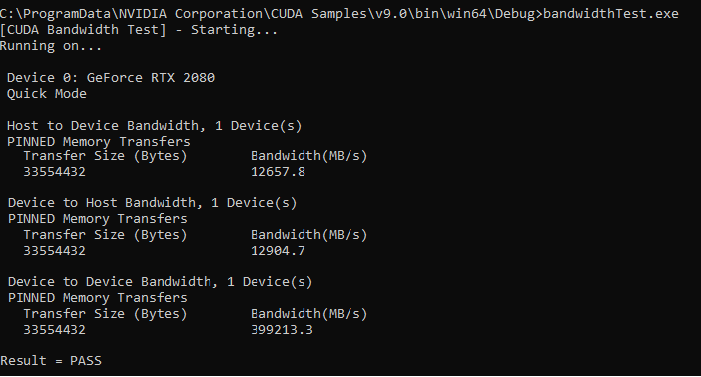Click the 12657.8 bandwidth value
Viewport: 701px width, 377px height.
278,172
